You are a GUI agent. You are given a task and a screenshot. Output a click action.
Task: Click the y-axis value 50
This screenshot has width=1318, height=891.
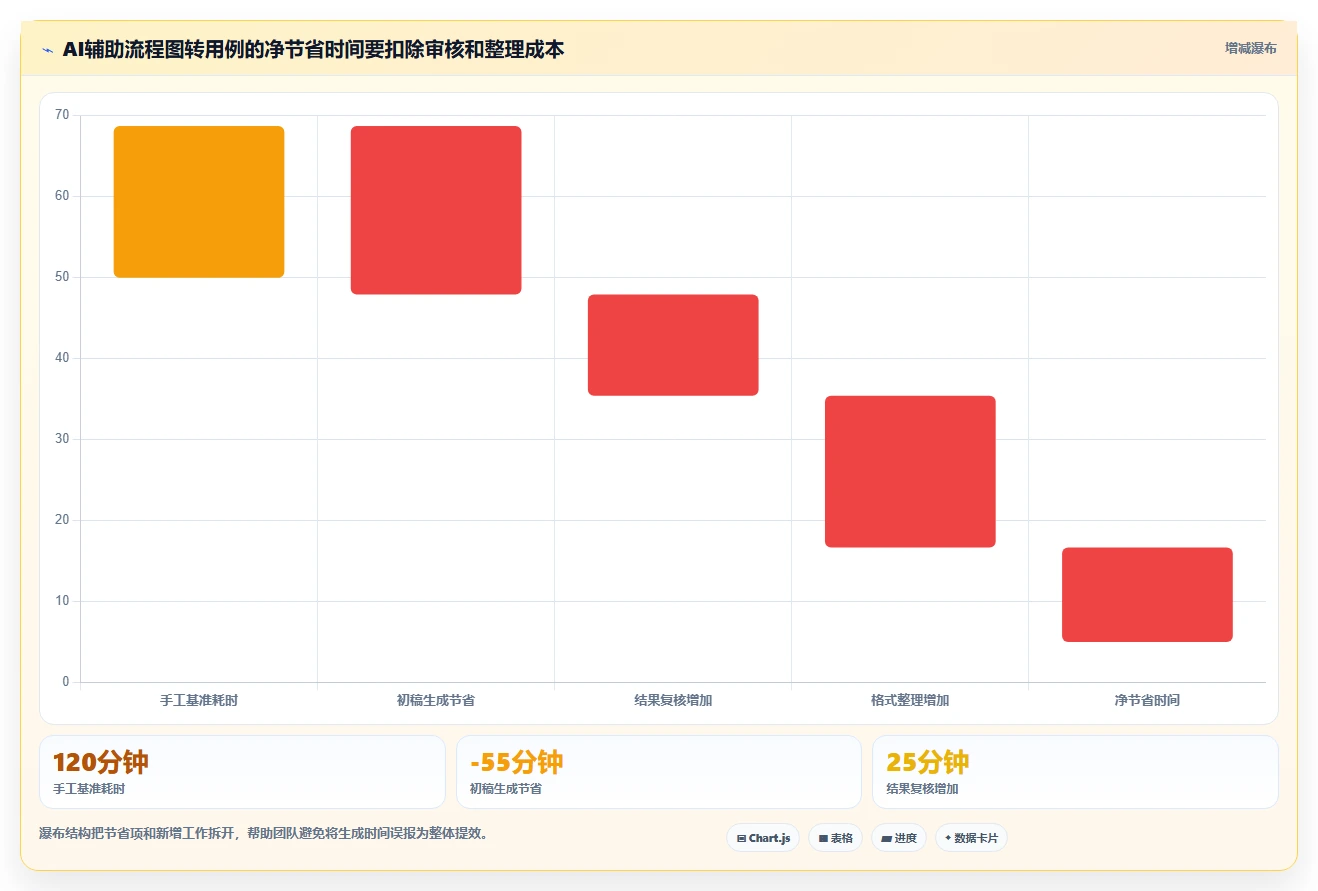[62, 277]
